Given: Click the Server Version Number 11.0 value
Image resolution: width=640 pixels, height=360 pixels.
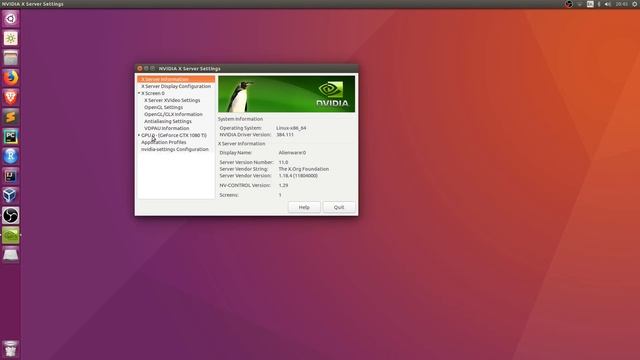Looking at the screenshot, I should point(283,162).
